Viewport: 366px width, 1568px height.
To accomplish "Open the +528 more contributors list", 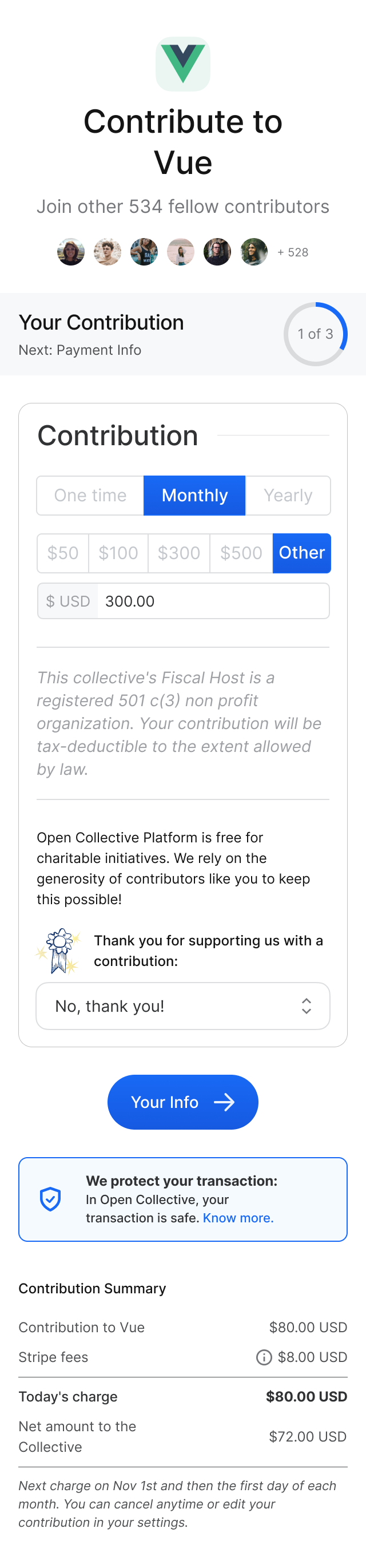I will pos(293,252).
